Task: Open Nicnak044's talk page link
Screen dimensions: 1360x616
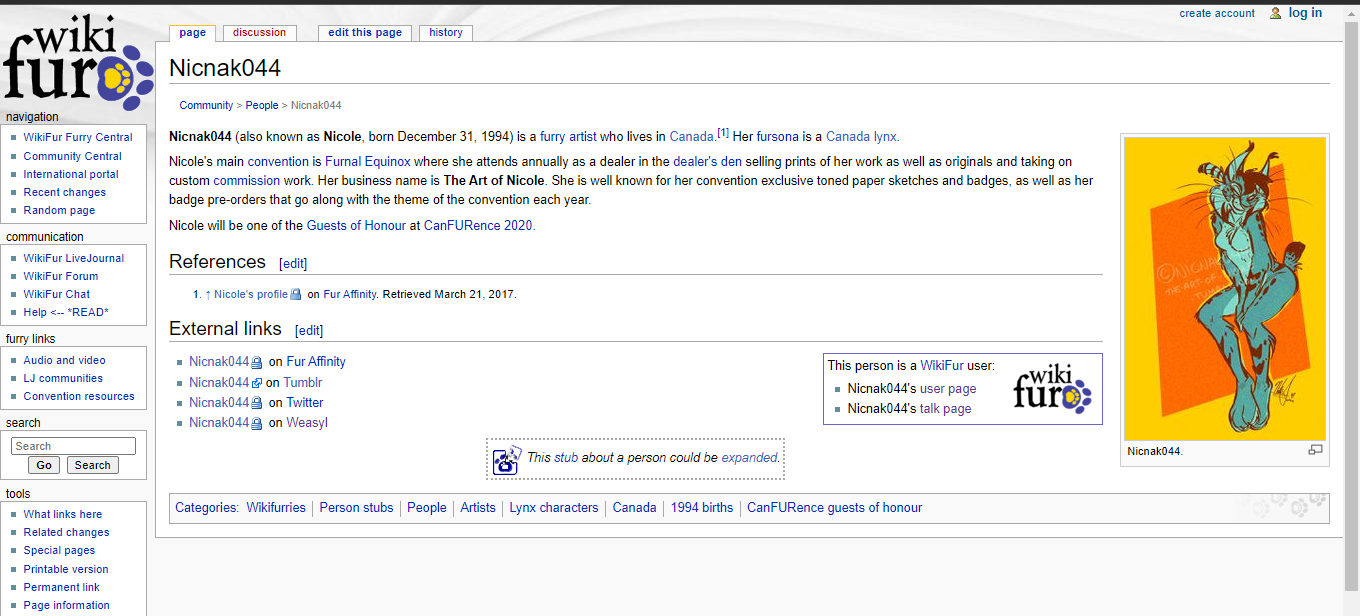Action: tap(945, 409)
